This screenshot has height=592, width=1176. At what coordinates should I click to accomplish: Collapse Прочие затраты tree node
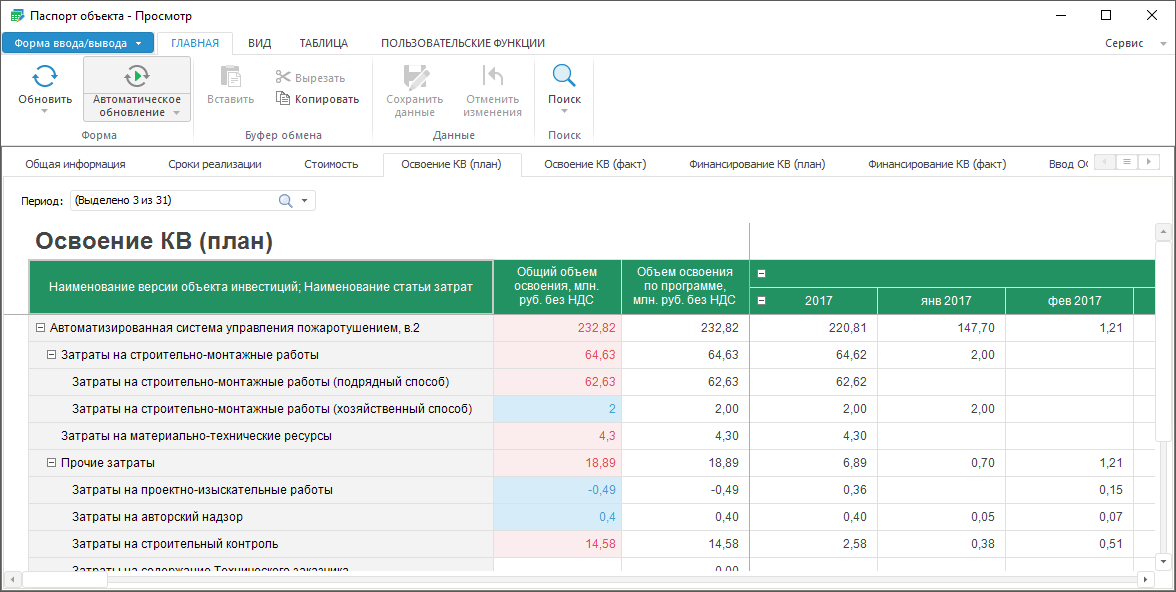click(x=51, y=463)
